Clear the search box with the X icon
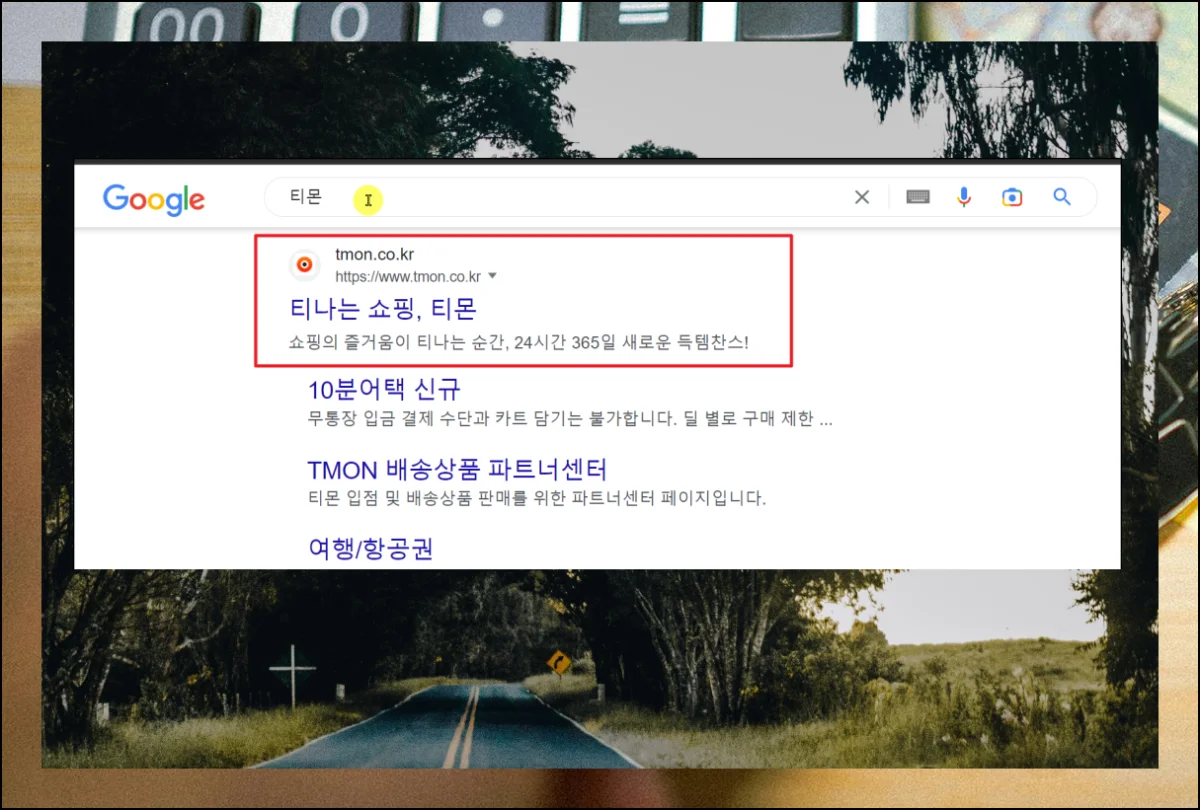This screenshot has height=810, width=1200. tap(862, 197)
